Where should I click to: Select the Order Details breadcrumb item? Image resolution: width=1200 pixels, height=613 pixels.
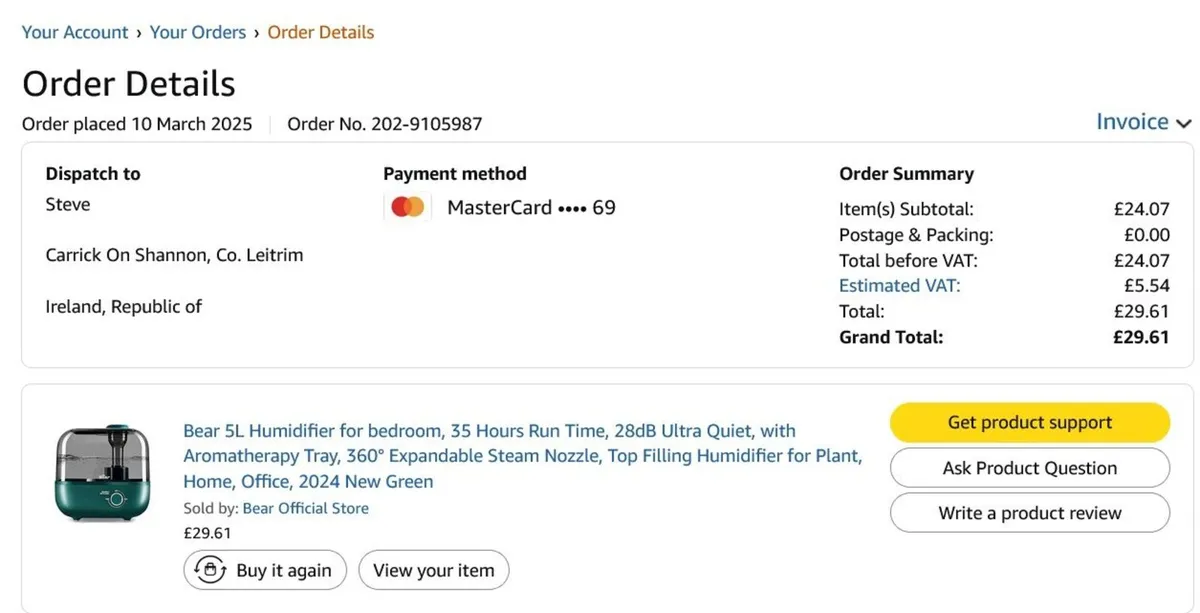pyautogui.click(x=320, y=32)
